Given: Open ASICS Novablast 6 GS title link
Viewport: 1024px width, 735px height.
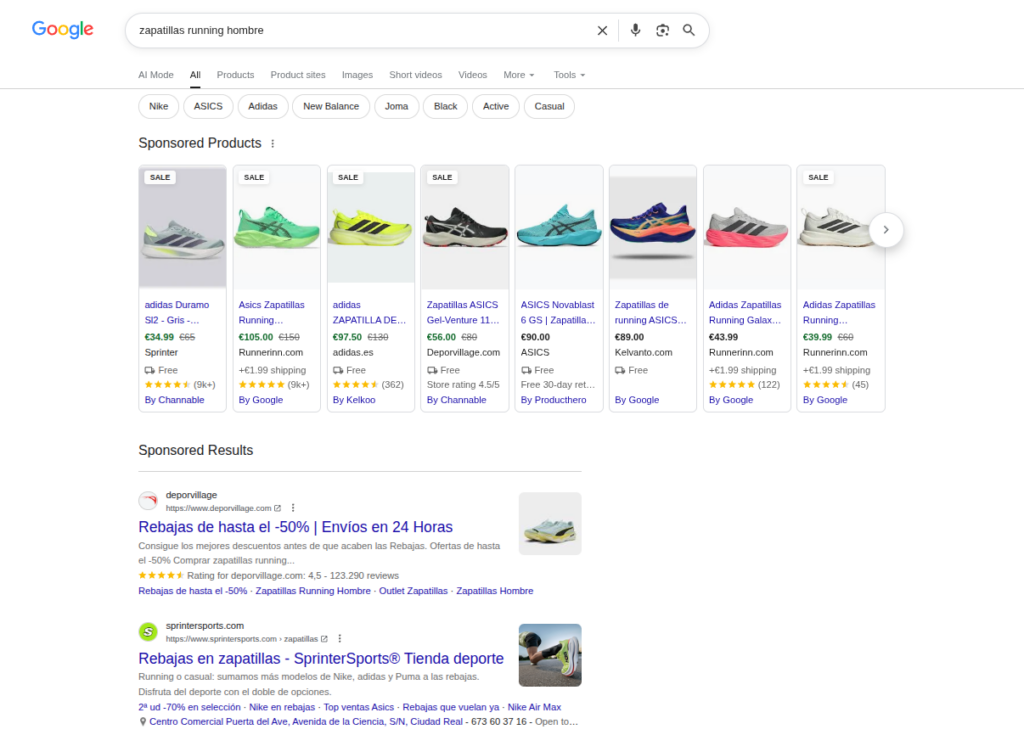Looking at the screenshot, I should coord(558,312).
